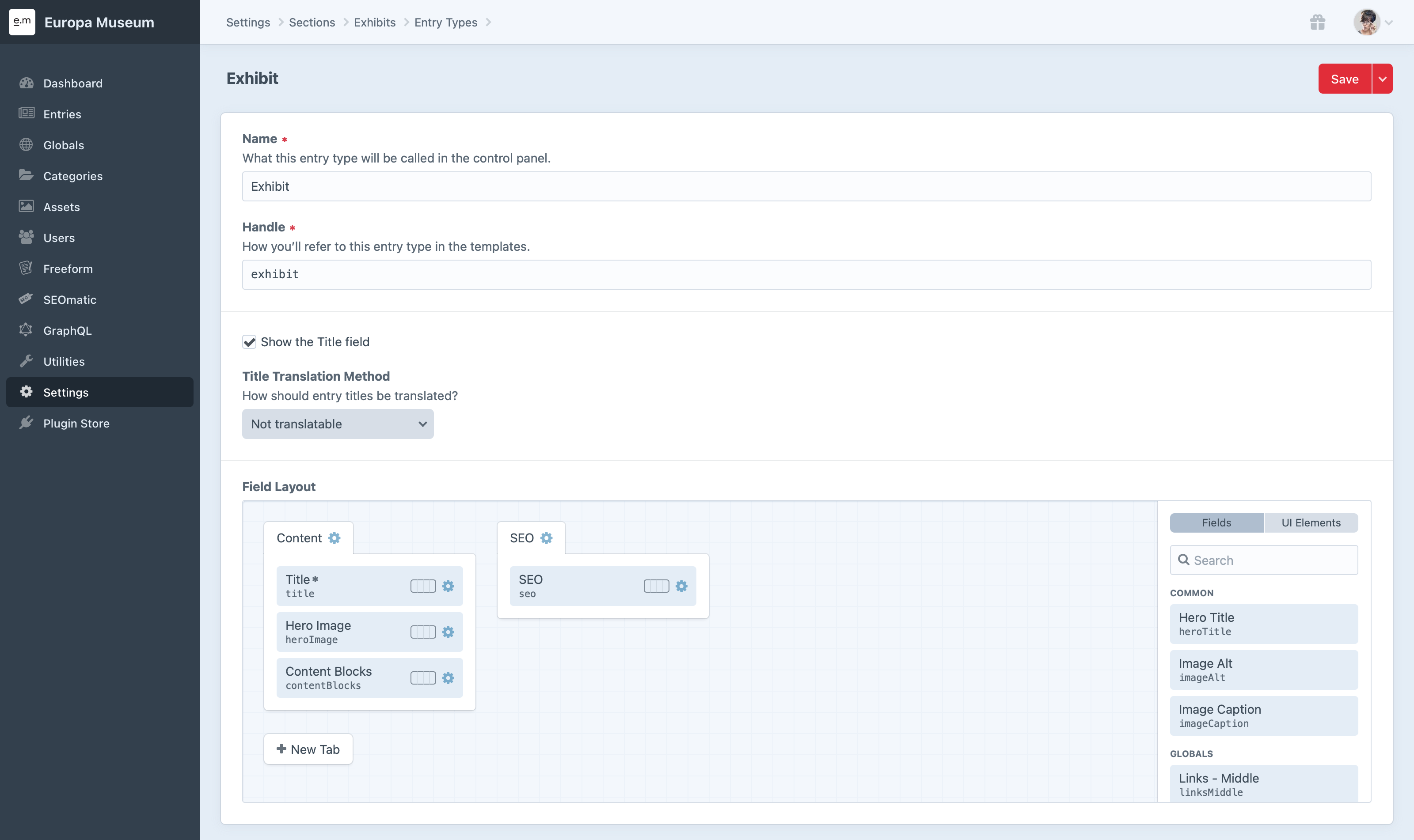Viewport: 1414px width, 840px height.
Task: Switch to the UI Elements tab
Action: (1310, 522)
